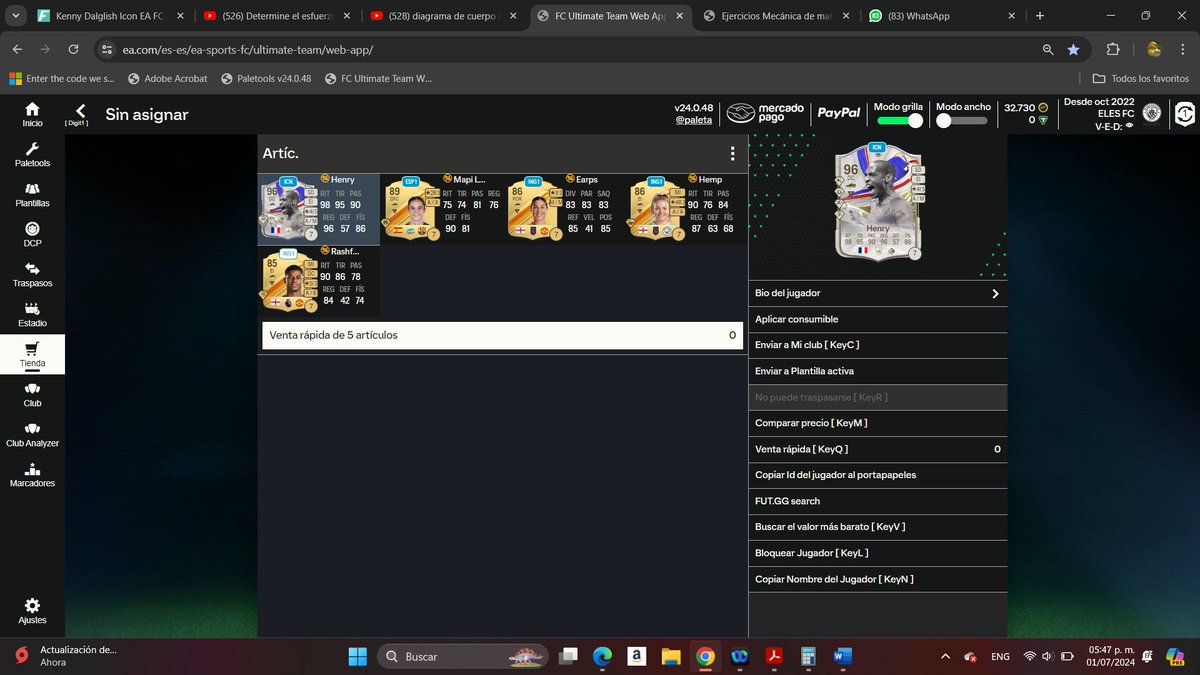Screen dimensions: 1200x675
Task: Open File Explorer from the taskbar
Action: coord(670,656)
